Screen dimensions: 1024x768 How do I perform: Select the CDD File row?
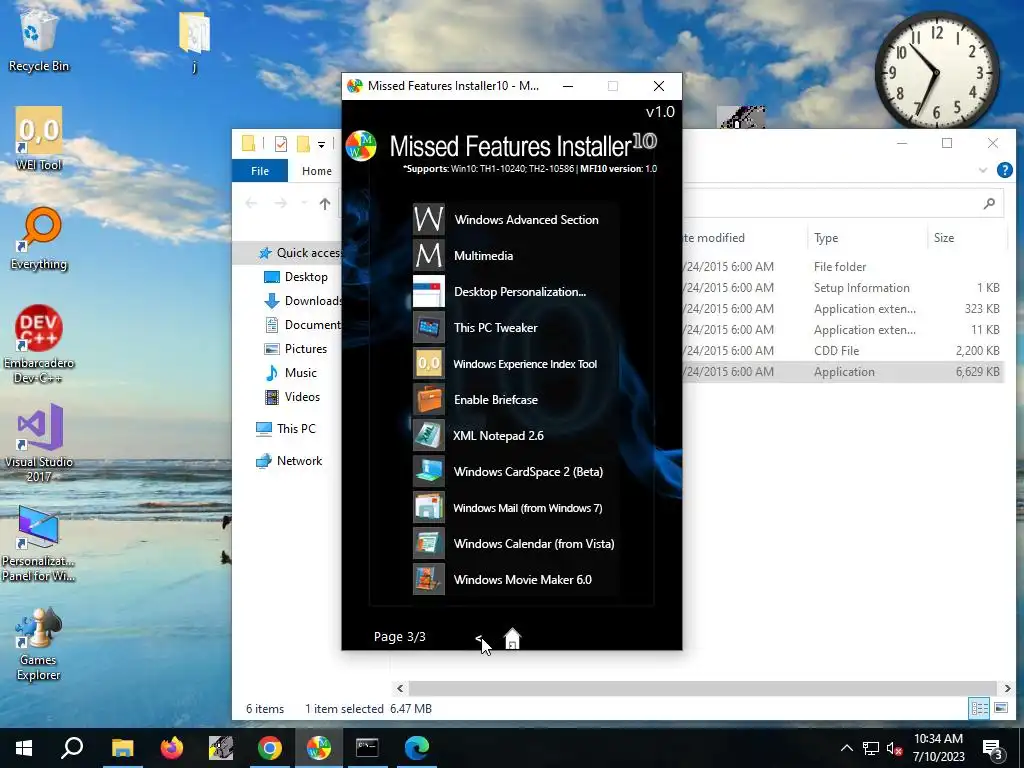tap(842, 351)
